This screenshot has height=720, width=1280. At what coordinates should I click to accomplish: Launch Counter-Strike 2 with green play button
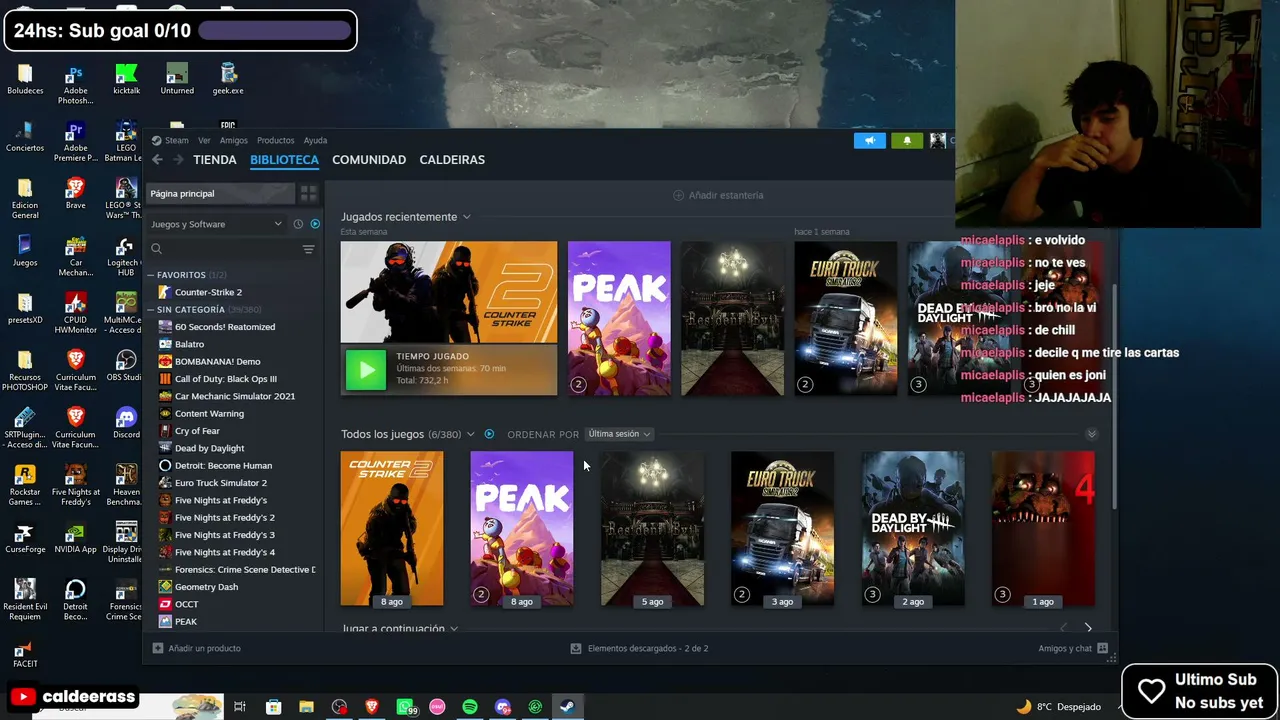pos(366,370)
